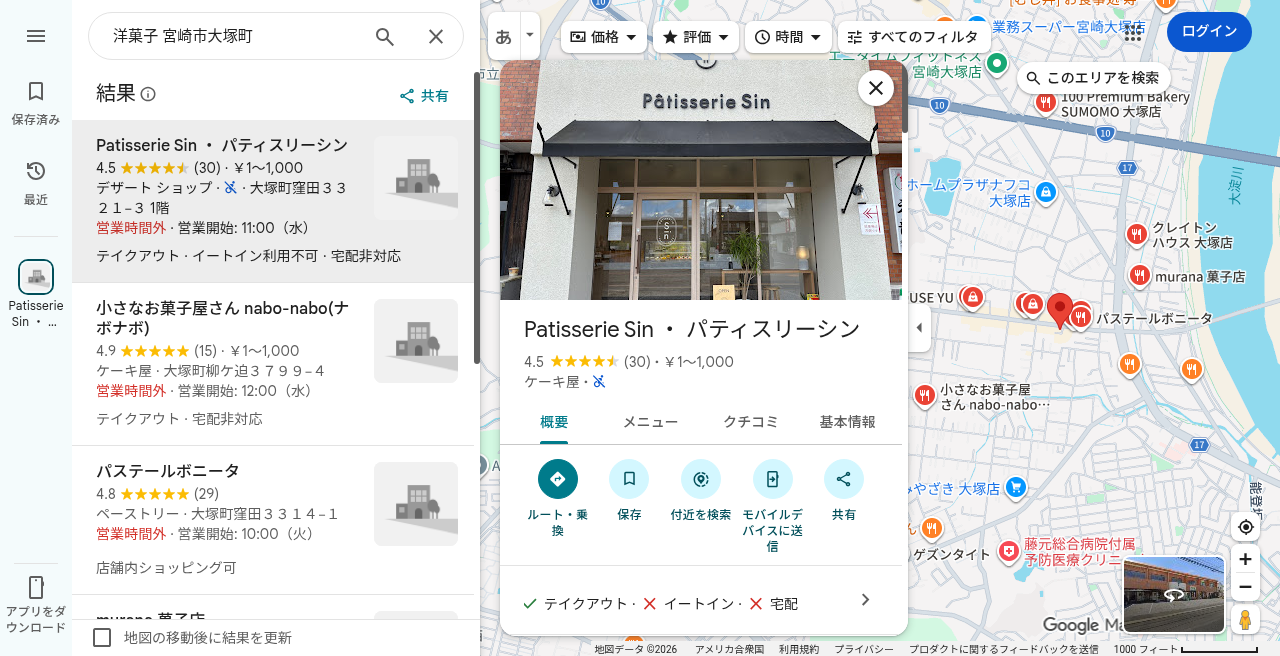
Task: Open the Patisserie Sin storefront photo
Action: pyautogui.click(x=700, y=180)
